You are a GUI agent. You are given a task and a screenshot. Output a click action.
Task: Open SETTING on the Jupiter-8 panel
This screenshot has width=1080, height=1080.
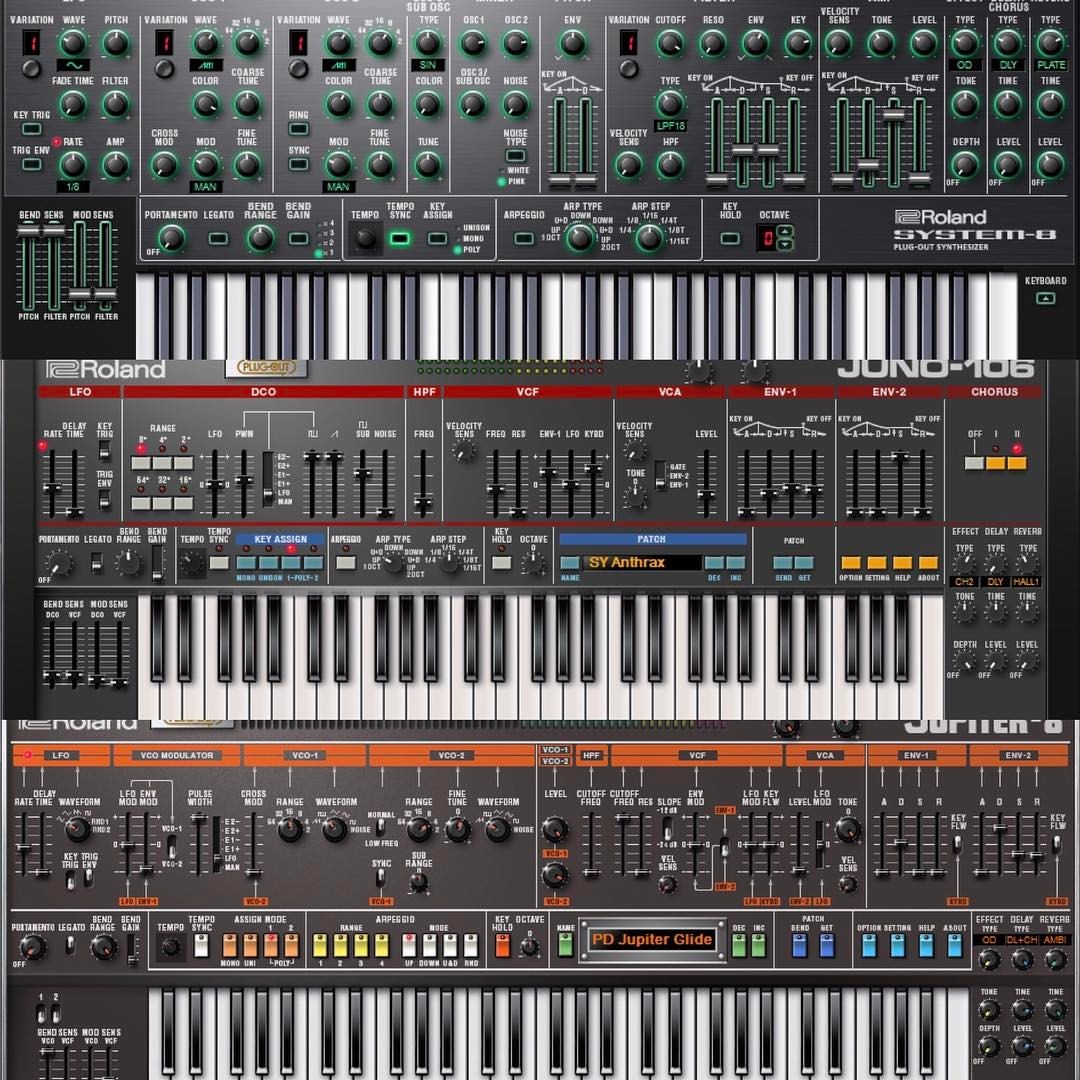[897, 945]
